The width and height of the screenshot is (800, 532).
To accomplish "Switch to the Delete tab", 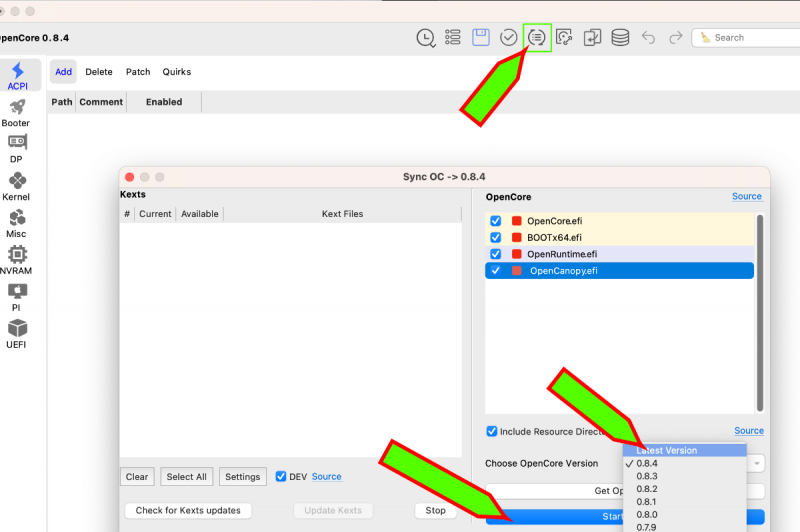I will click(98, 72).
